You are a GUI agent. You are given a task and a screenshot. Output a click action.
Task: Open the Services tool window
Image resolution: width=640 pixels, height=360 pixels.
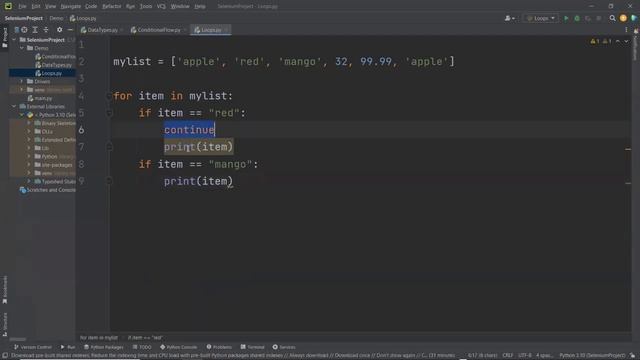coord(284,347)
